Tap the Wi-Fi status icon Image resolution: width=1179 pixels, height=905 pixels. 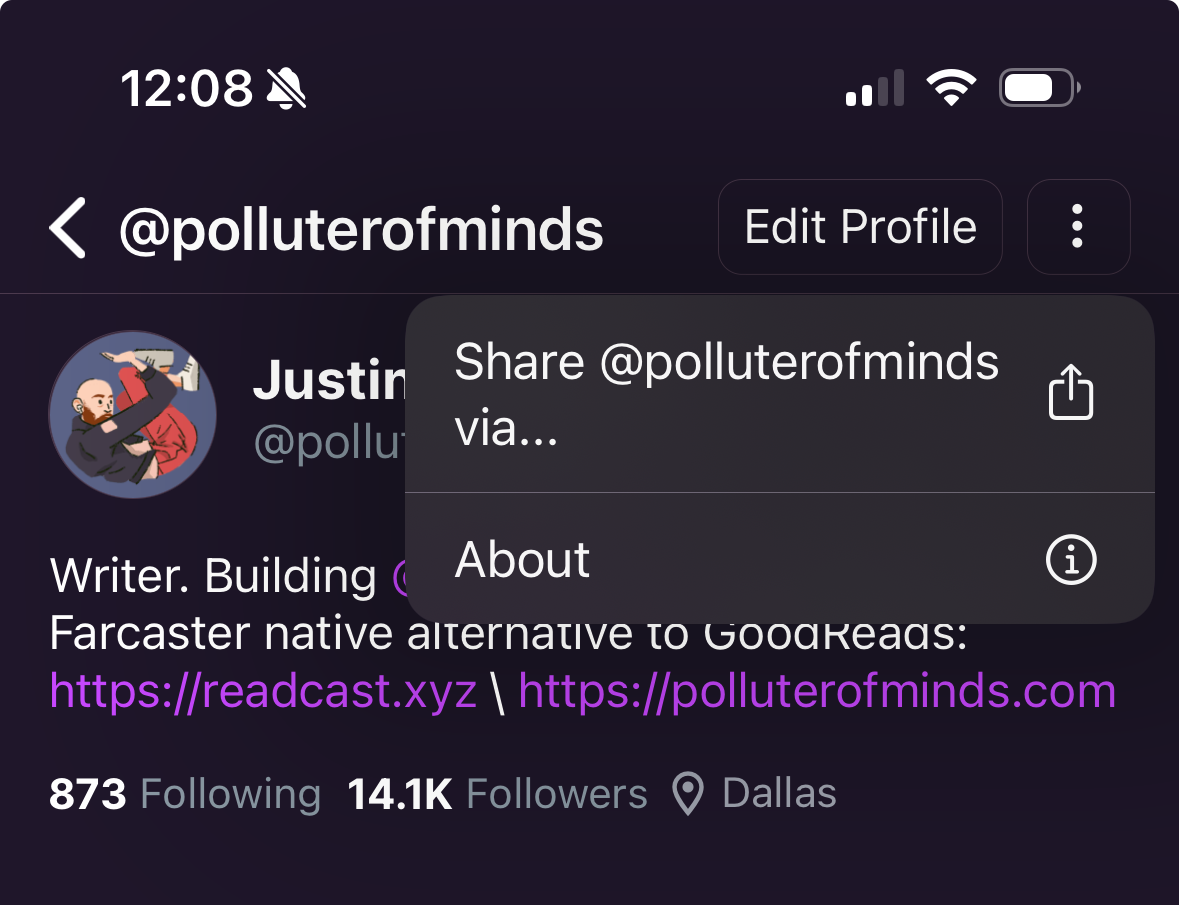click(x=951, y=88)
